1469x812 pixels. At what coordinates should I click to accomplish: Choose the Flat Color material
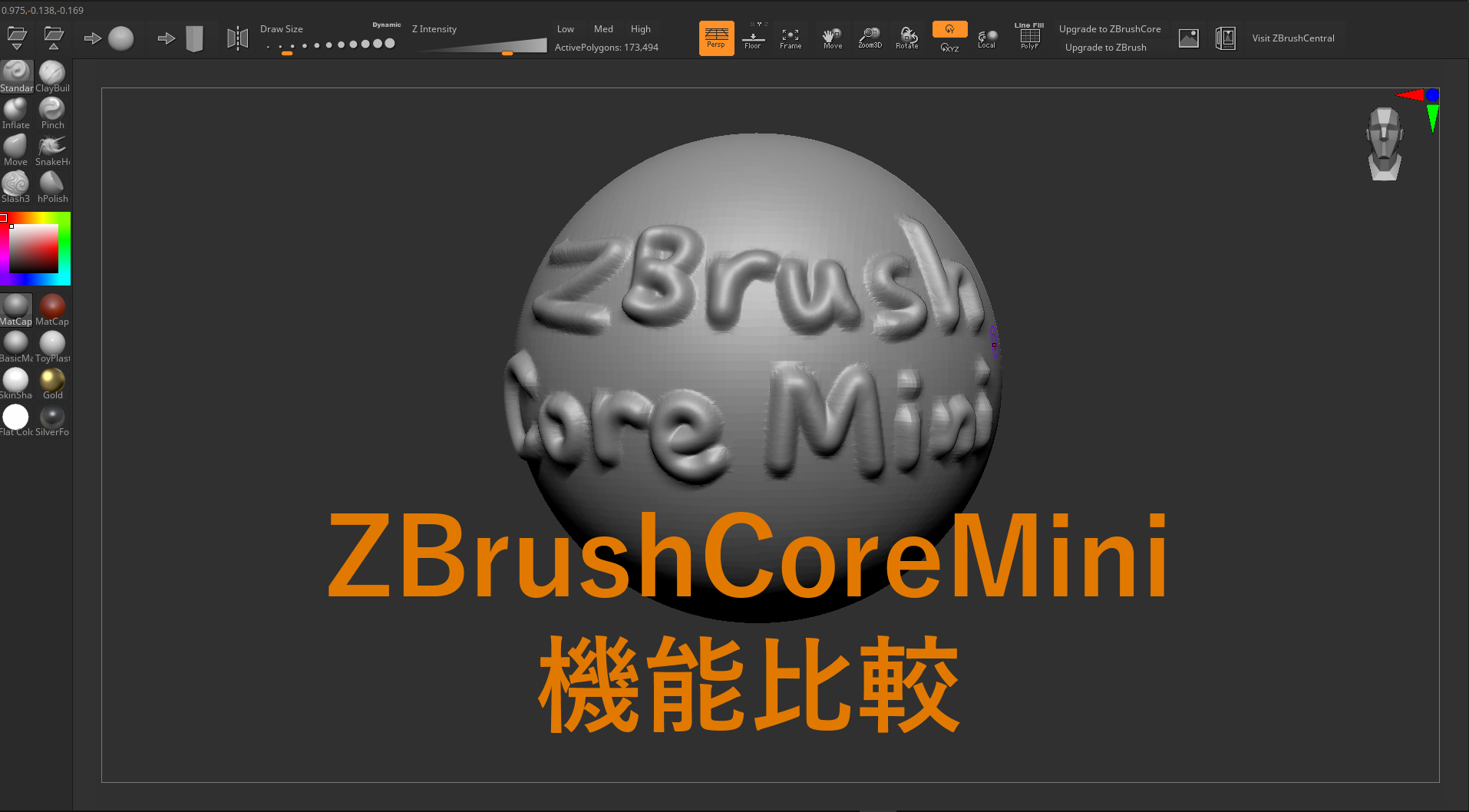[x=16, y=421]
